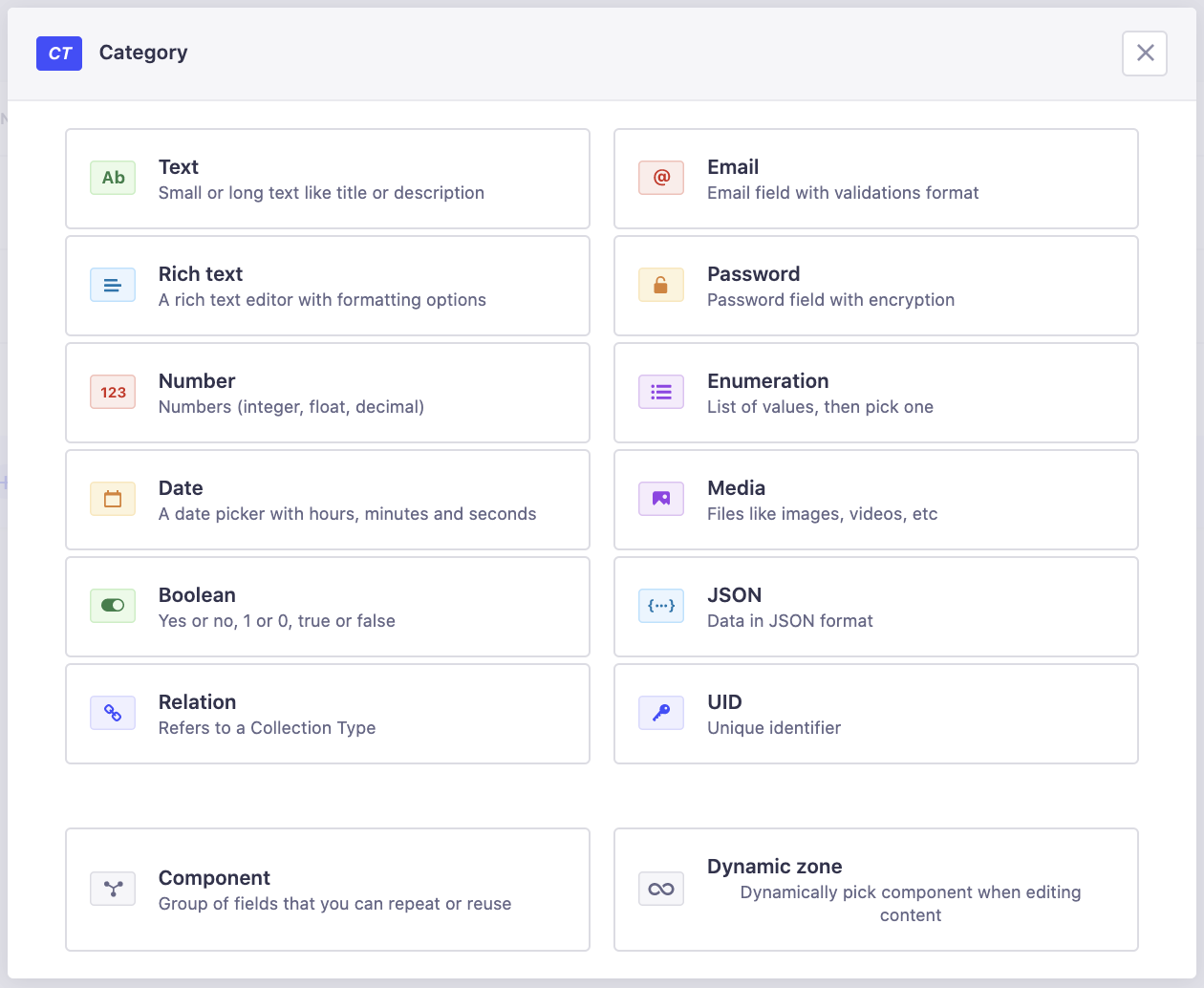Click the blue CT Category badge
1204x988 pixels.
(59, 54)
